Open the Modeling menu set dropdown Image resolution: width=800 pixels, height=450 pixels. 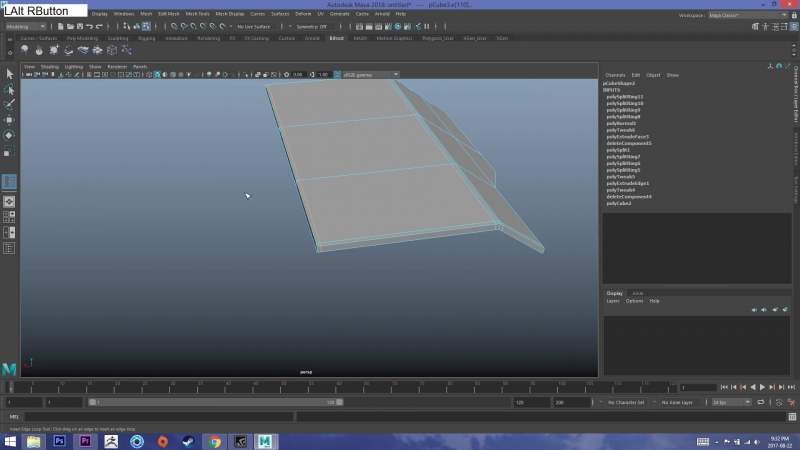point(26,27)
